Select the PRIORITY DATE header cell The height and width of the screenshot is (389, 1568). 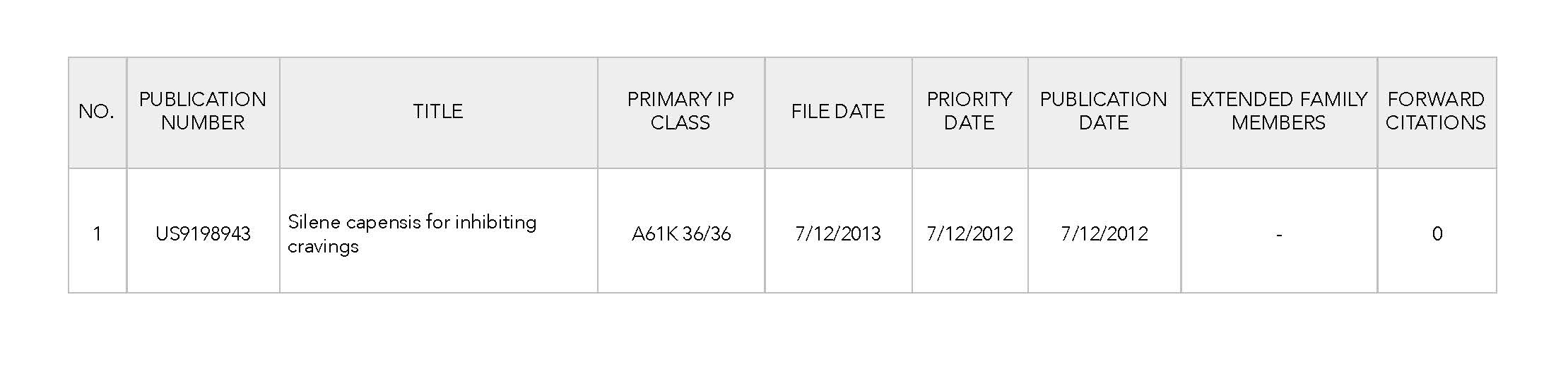(969, 112)
